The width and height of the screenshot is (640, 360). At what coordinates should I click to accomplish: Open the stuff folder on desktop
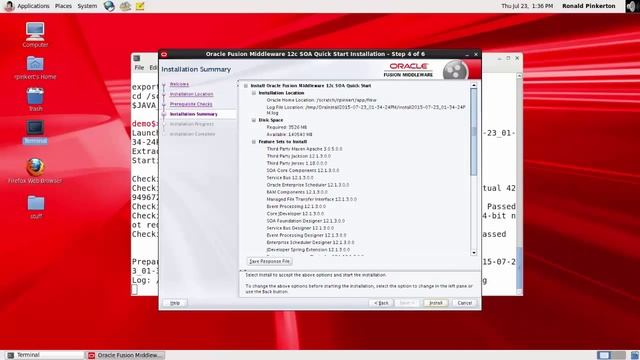[x=36, y=207]
